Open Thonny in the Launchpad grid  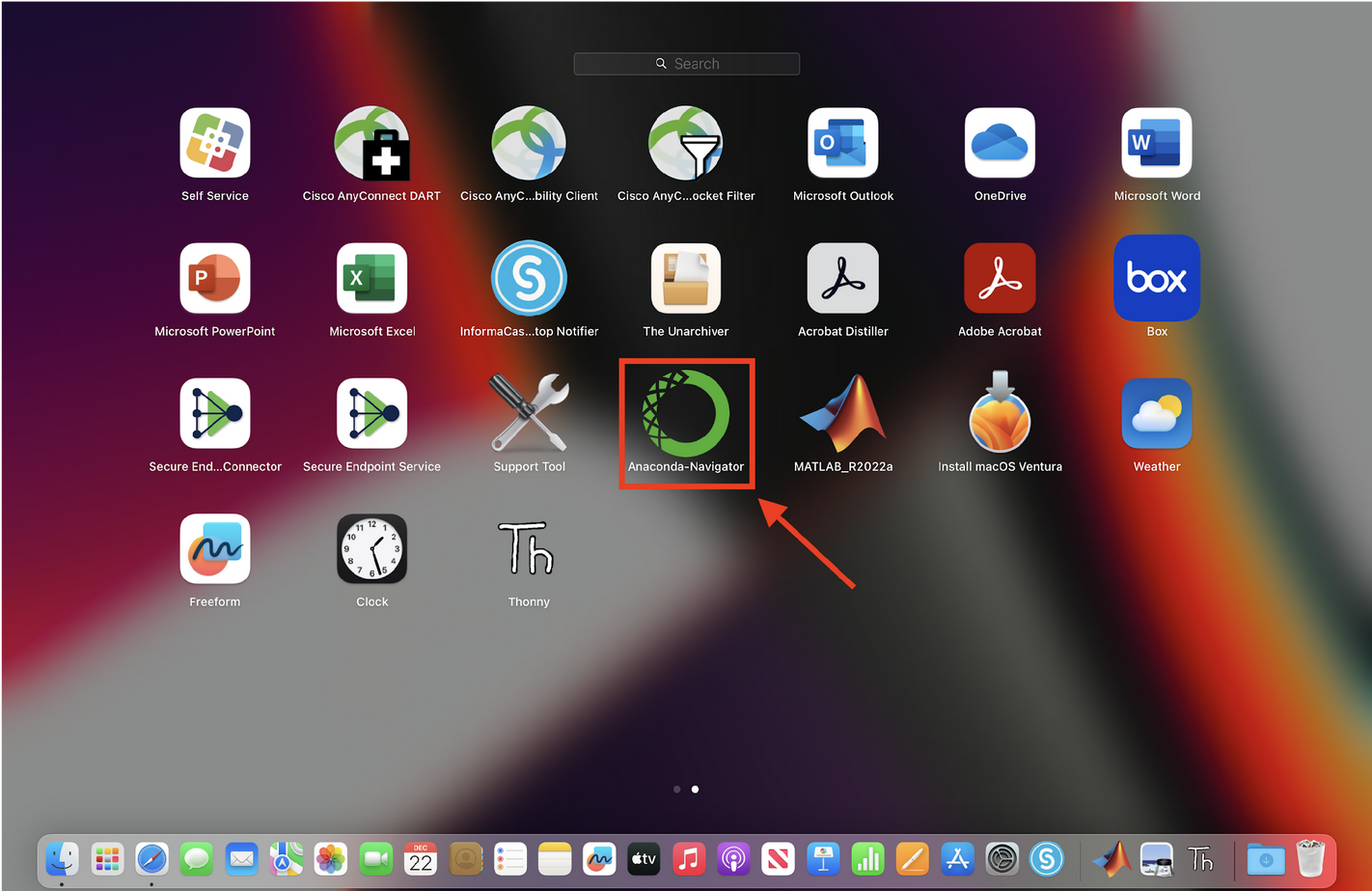[x=527, y=548]
